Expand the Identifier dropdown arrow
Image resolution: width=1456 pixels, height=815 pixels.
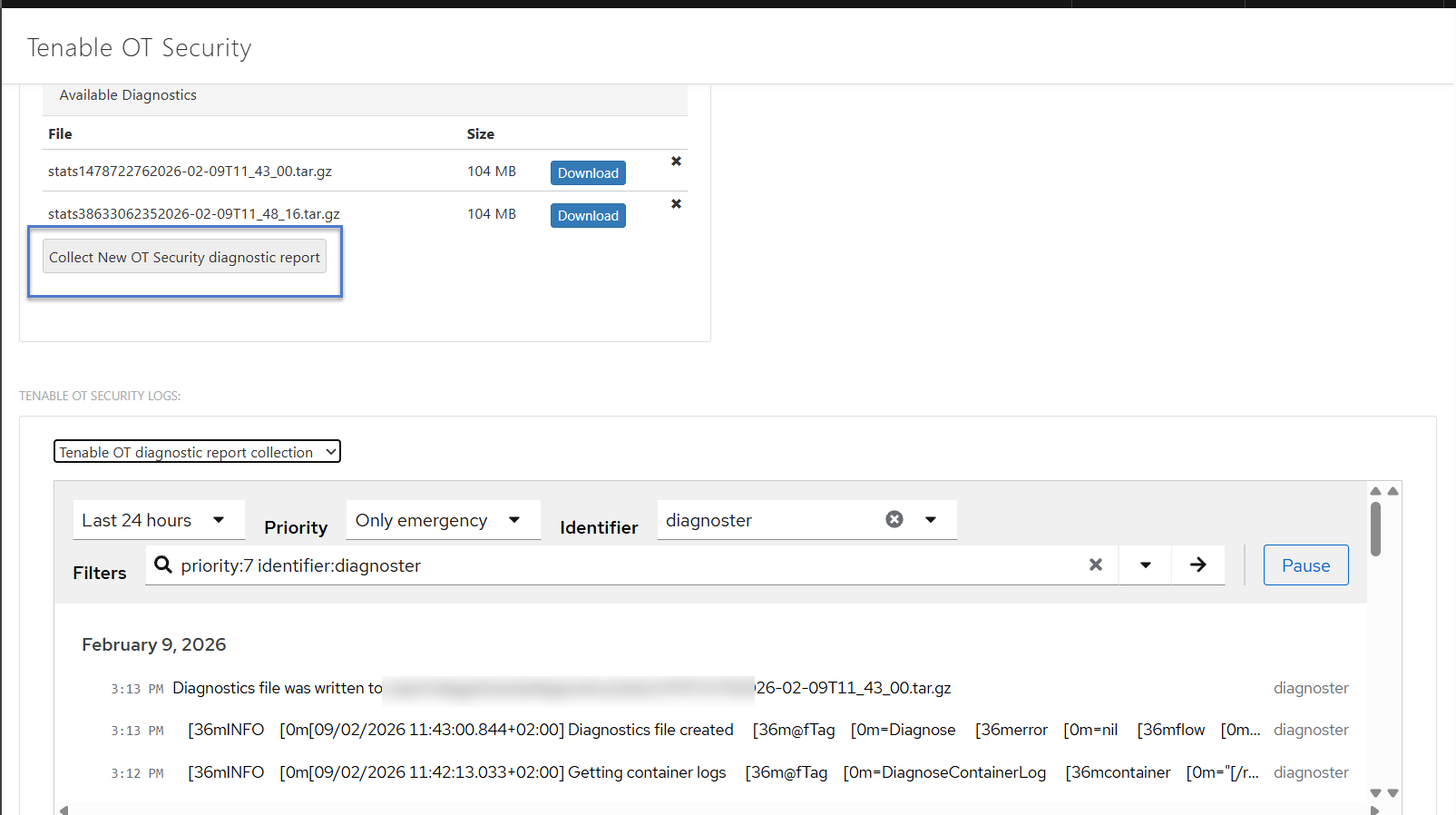[931, 520]
